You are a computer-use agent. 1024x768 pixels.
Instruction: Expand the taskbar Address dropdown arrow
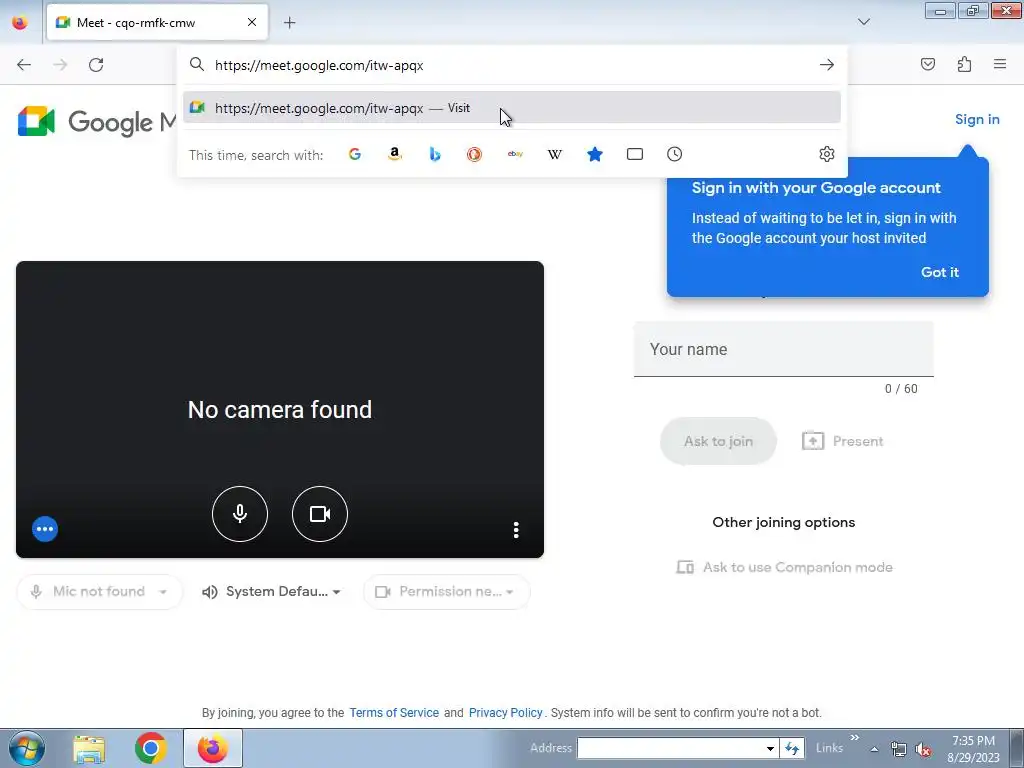click(771, 748)
